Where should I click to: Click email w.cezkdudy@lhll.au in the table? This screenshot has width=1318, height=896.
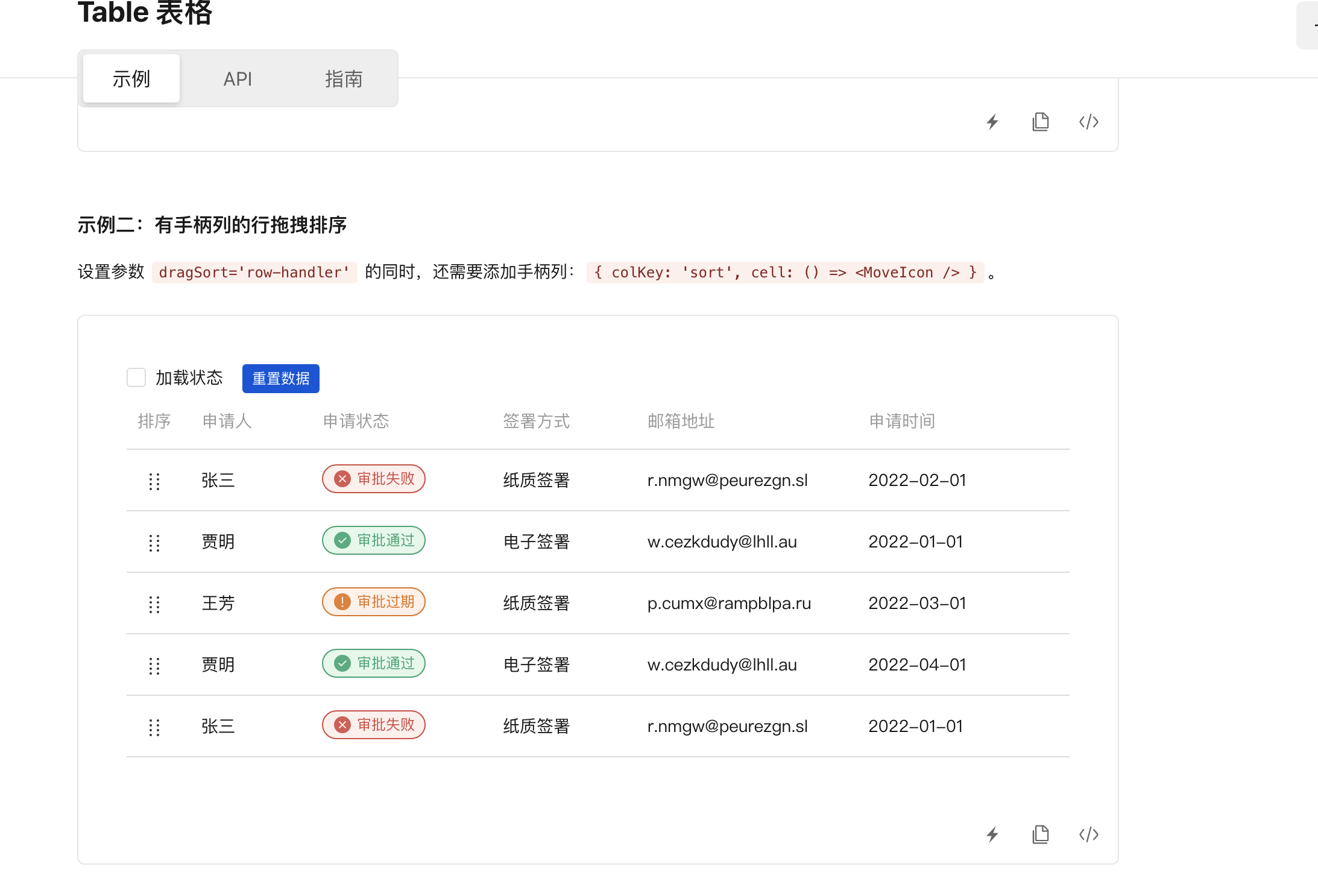[x=722, y=541]
